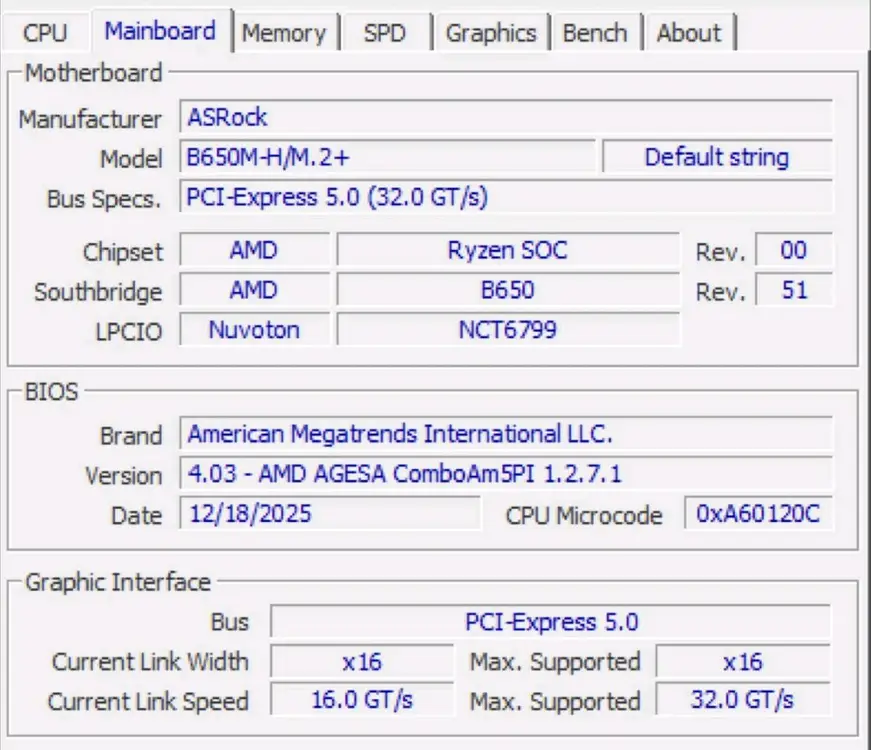Screen dimensions: 871x750
Task: Click the BIOS group heading
Action: click(x=52, y=392)
